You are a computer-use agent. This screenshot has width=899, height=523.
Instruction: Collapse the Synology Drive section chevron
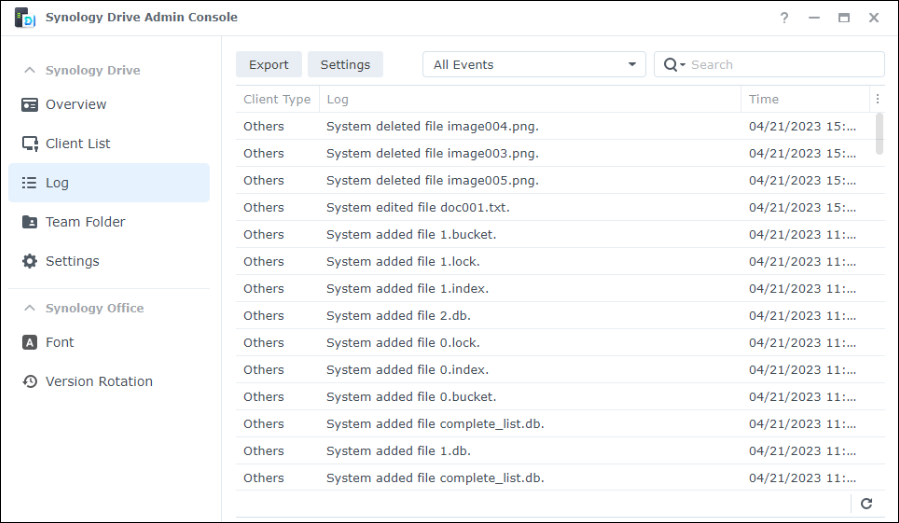tap(30, 70)
